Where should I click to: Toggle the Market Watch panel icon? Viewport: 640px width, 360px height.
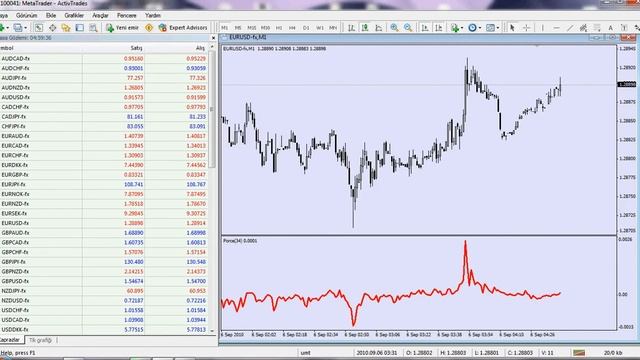(x=38, y=28)
